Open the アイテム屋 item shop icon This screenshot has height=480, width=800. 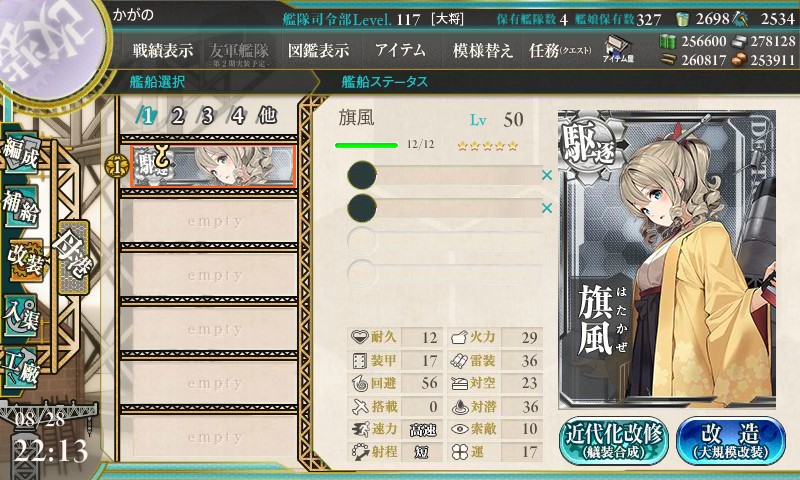[618, 49]
